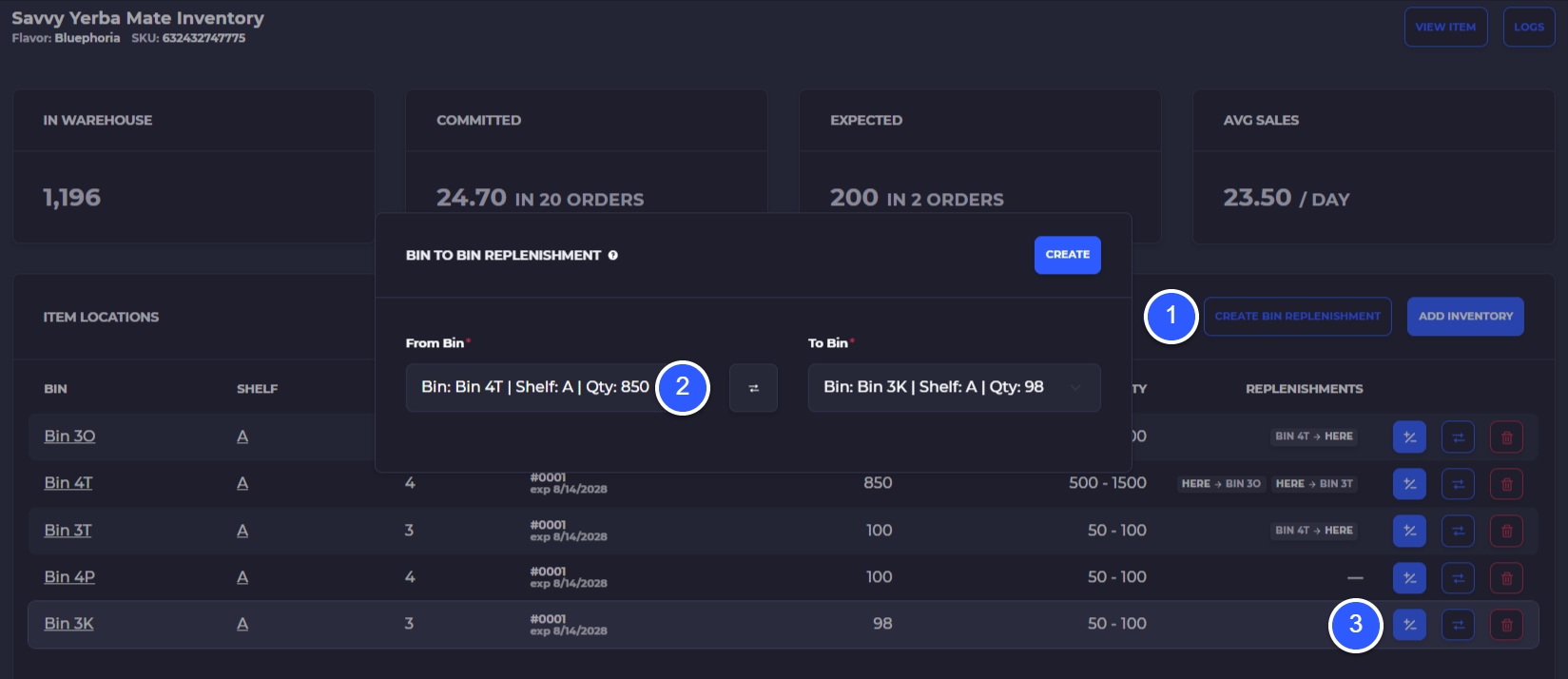Click the SKU number 632432747775
The width and height of the screenshot is (1568, 679).
click(x=203, y=38)
